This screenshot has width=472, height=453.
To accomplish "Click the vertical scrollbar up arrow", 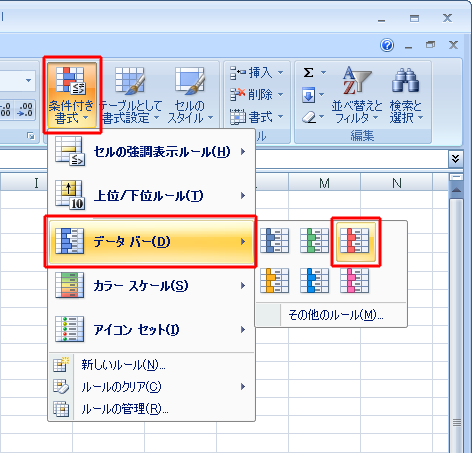I will point(456,190).
